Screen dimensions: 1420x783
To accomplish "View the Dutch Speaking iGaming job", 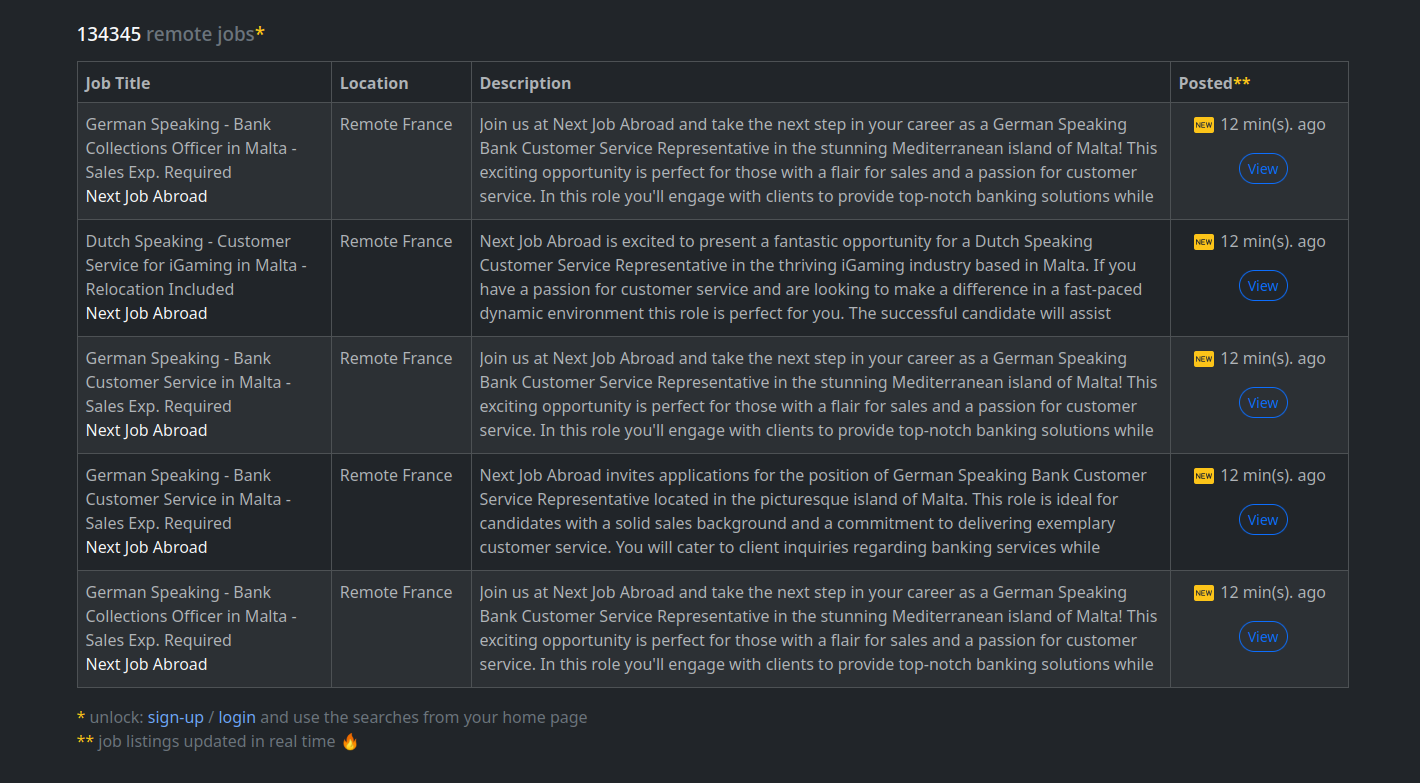I will point(1263,286).
